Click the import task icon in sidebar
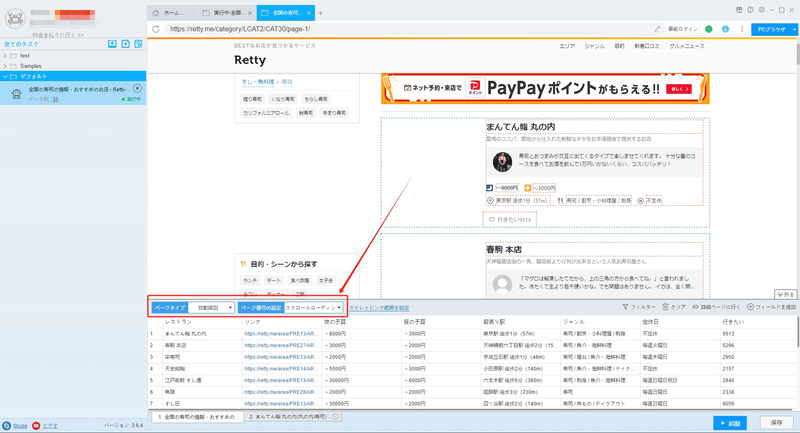Viewport: 800px width, 433px height. (112, 44)
